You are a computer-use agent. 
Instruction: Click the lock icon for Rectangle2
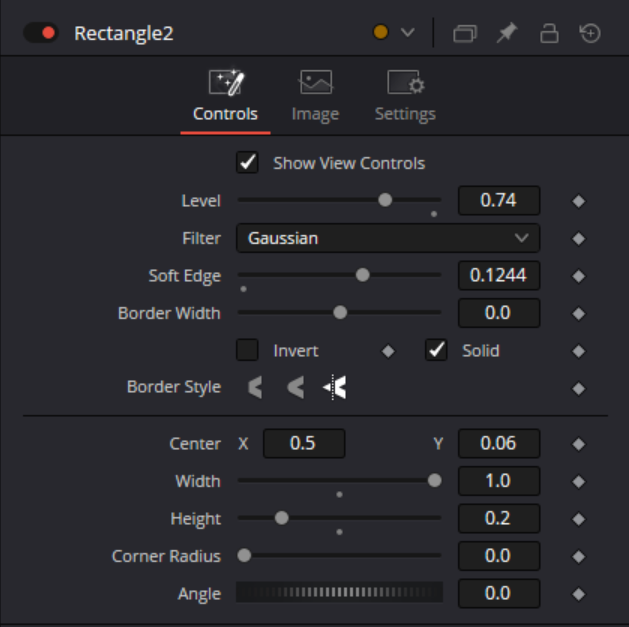[x=548, y=33]
